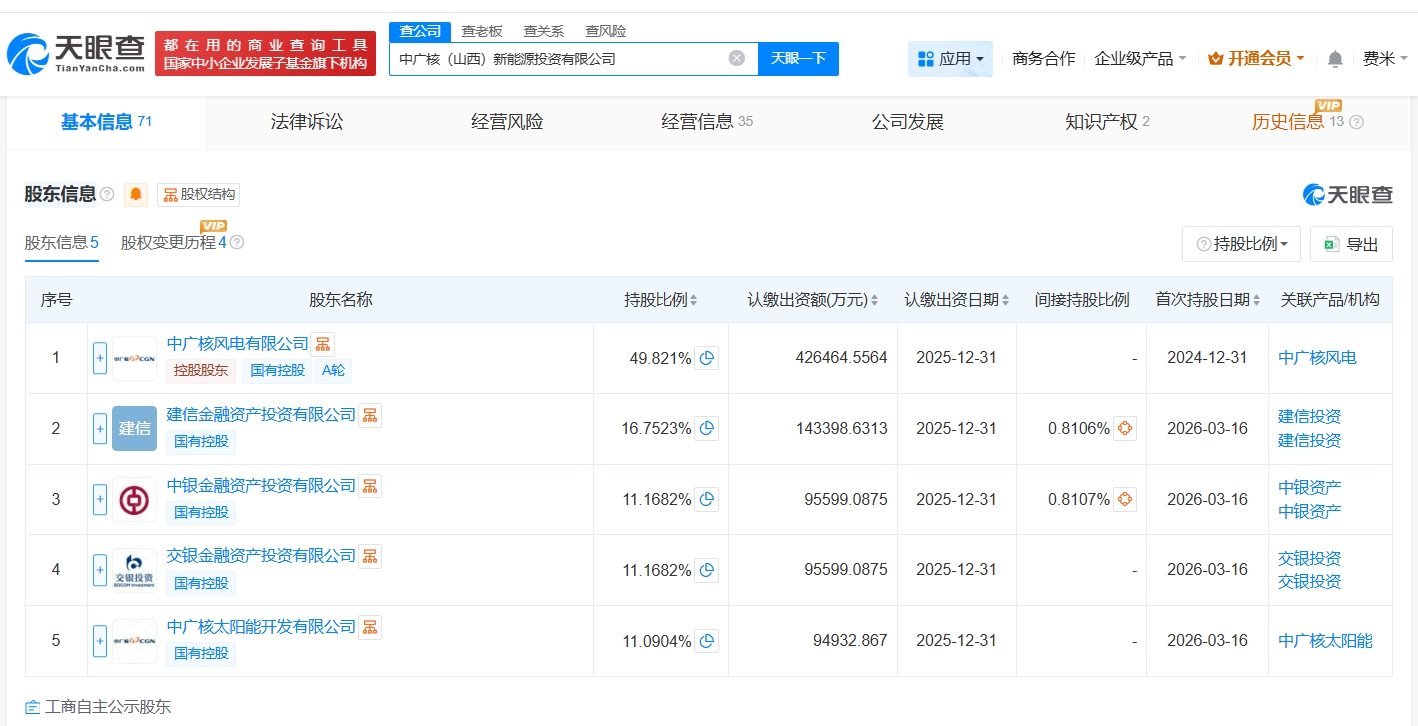Click the 天眼一下 search button
Screen dimensions: 1418x726
(798, 58)
